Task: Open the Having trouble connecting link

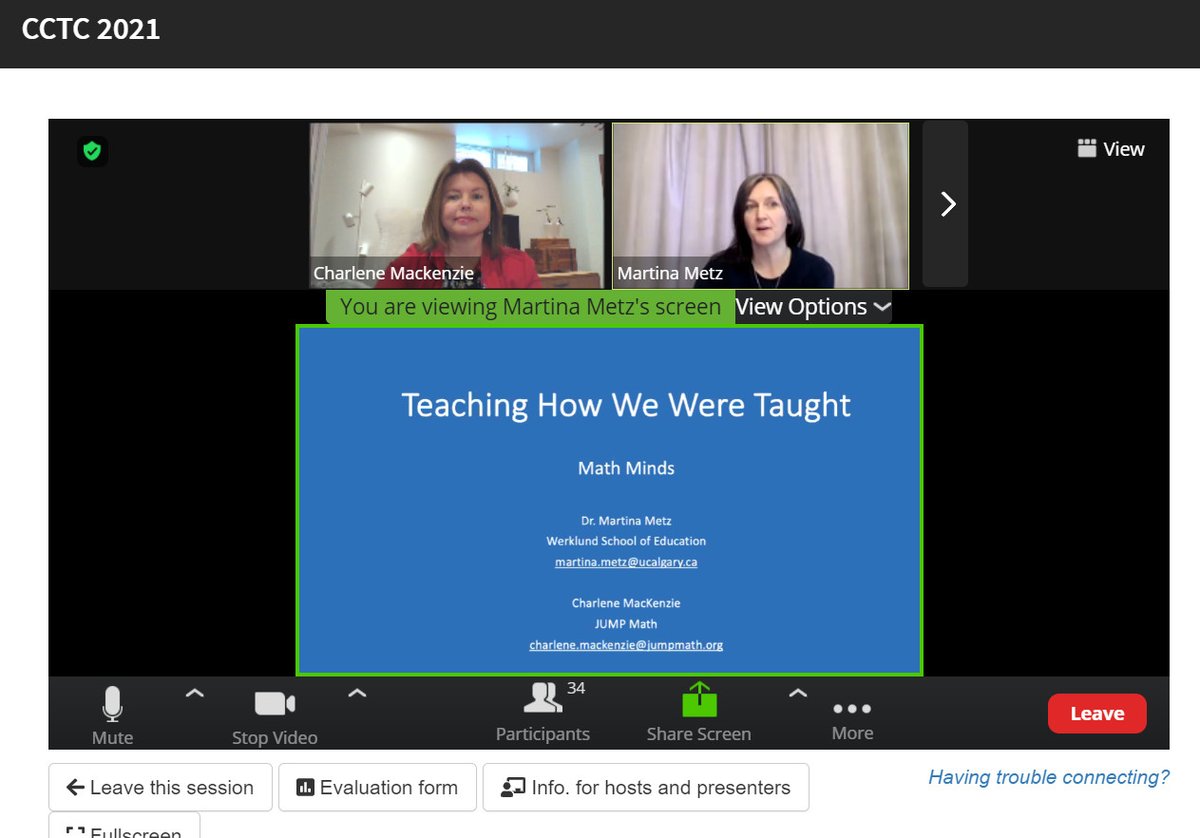Action: (1047, 777)
